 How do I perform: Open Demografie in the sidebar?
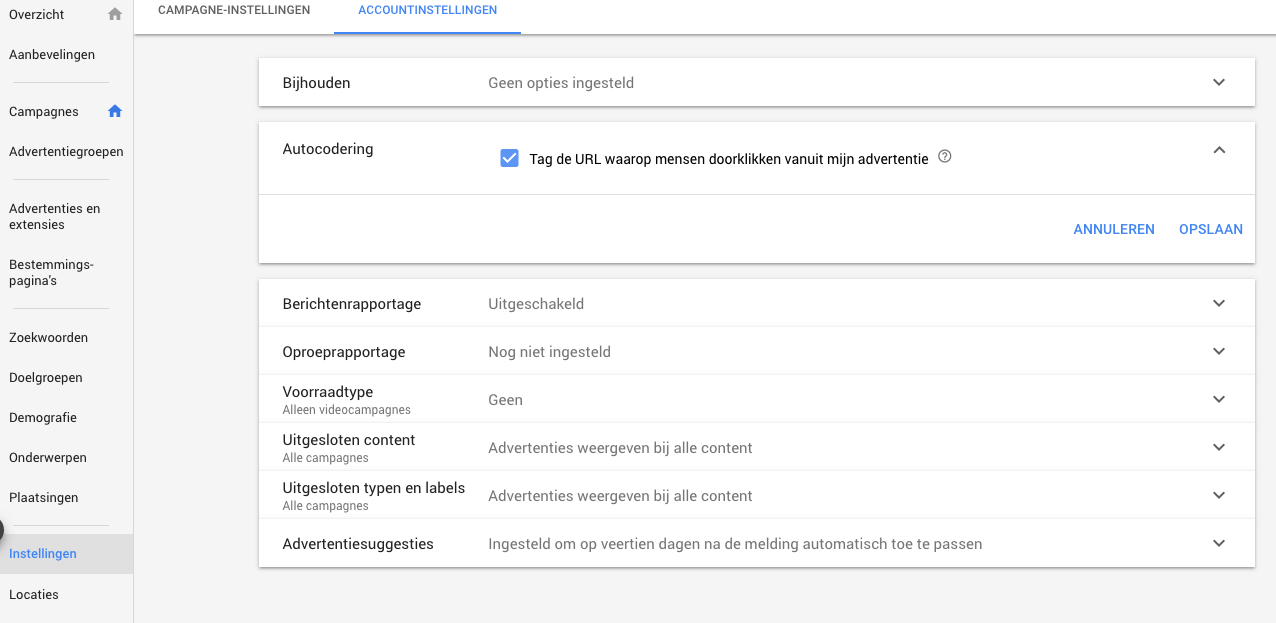coord(43,417)
